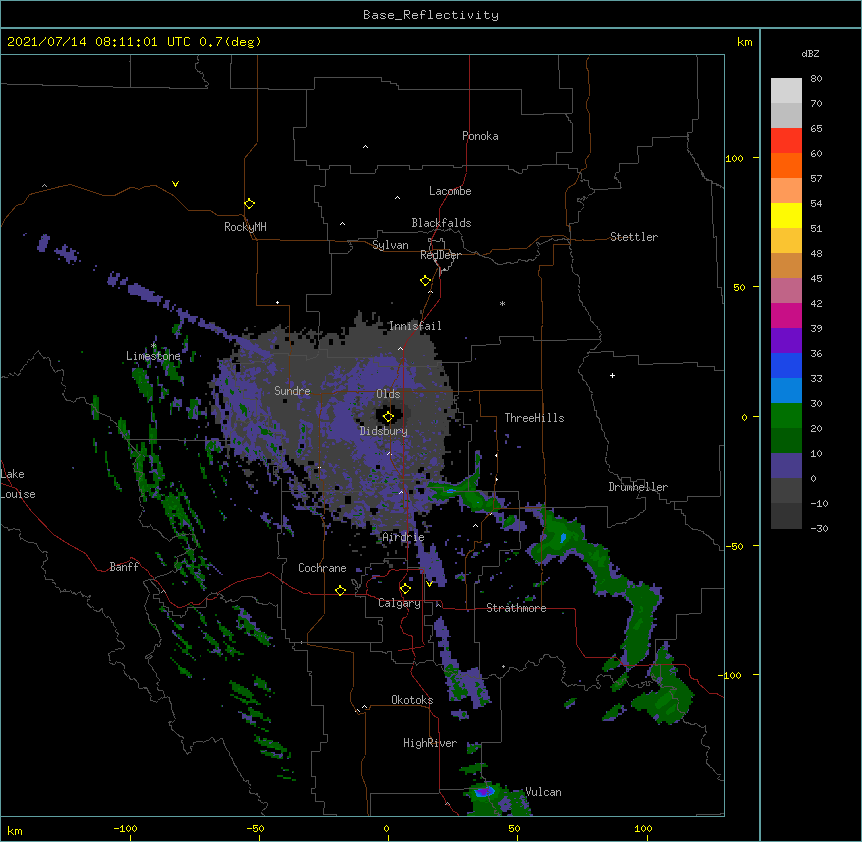Click the Base_Reflectivity title text
The image size is (862, 842).
click(x=431, y=15)
